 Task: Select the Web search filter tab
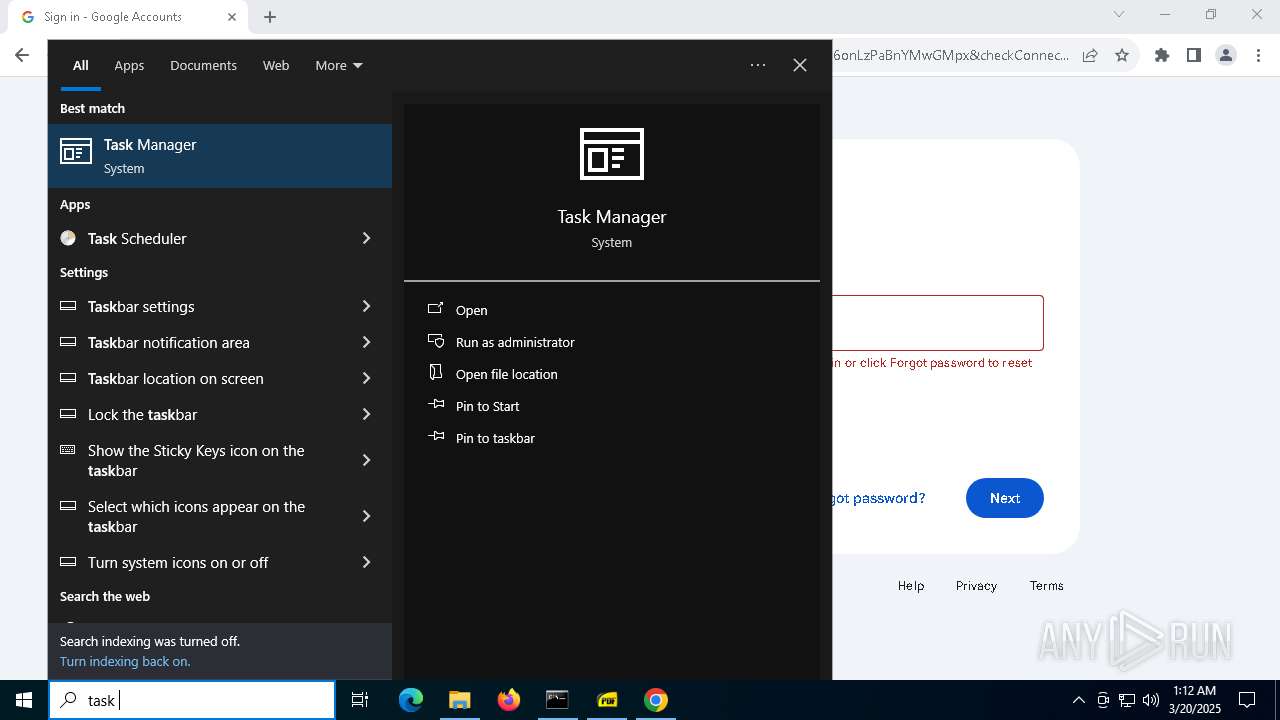point(276,65)
